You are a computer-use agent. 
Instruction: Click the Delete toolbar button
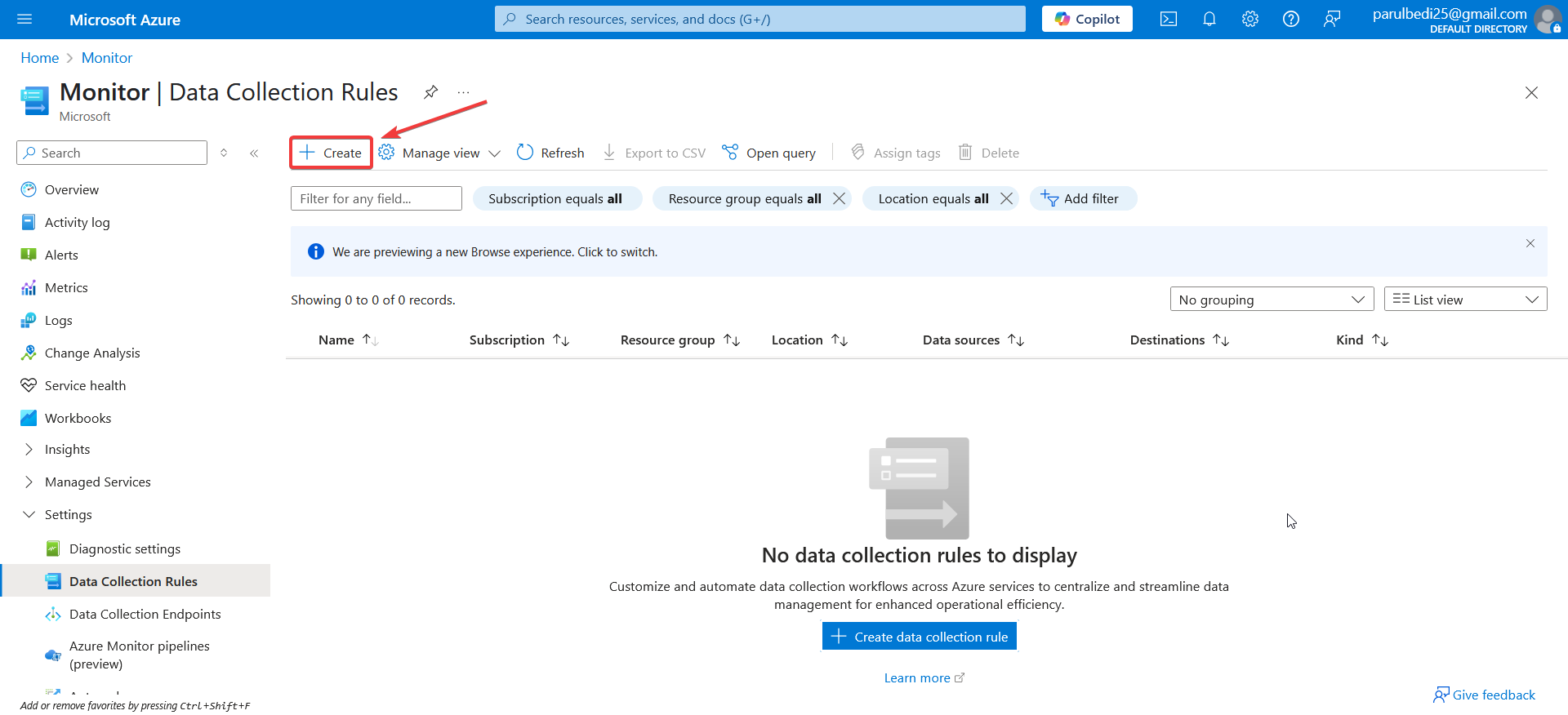(x=989, y=153)
